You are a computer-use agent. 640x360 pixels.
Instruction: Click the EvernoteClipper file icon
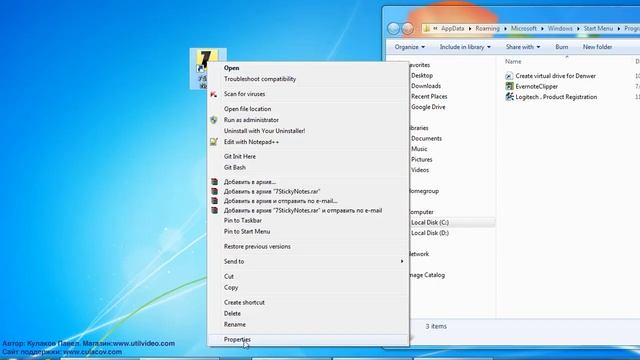click(x=509, y=86)
